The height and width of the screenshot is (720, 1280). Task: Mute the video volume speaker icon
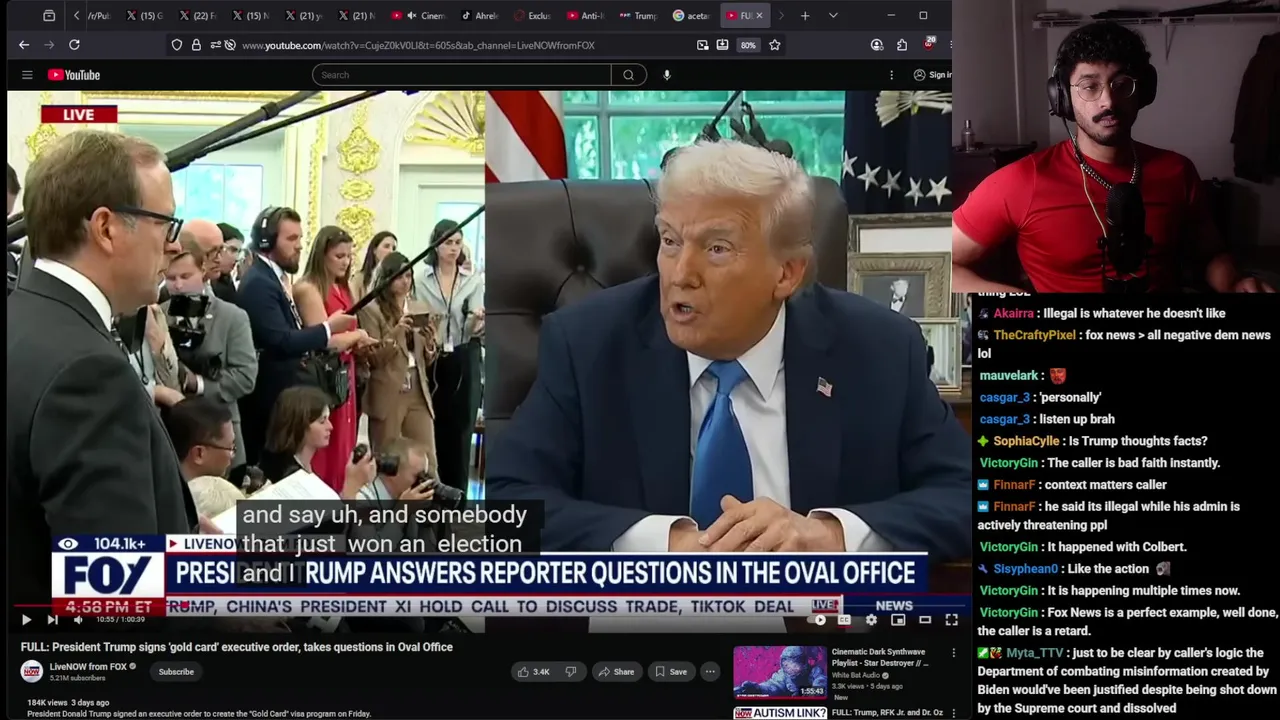pyautogui.click(x=78, y=620)
